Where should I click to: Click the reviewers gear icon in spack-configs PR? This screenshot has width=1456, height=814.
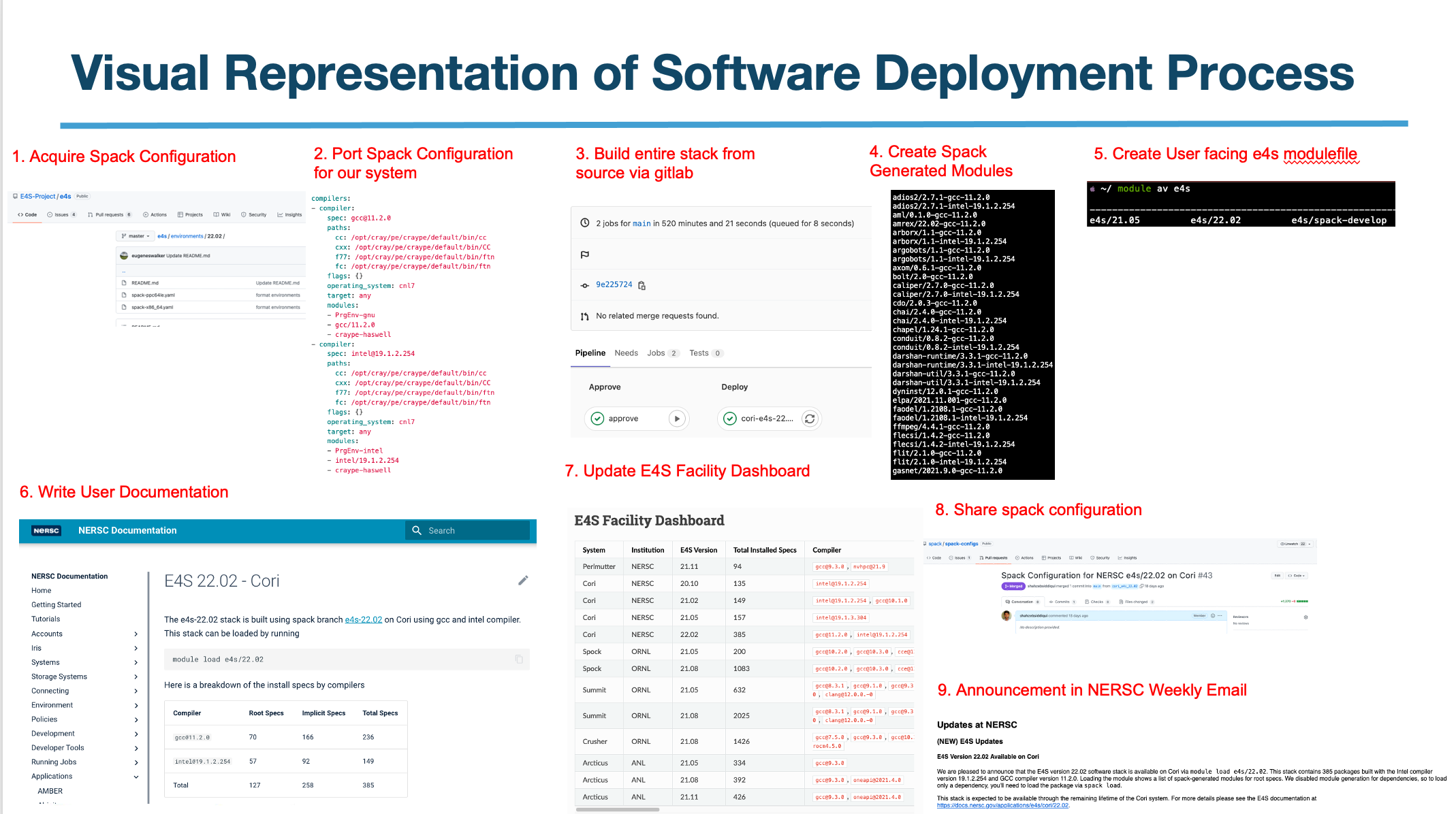pos(1305,617)
